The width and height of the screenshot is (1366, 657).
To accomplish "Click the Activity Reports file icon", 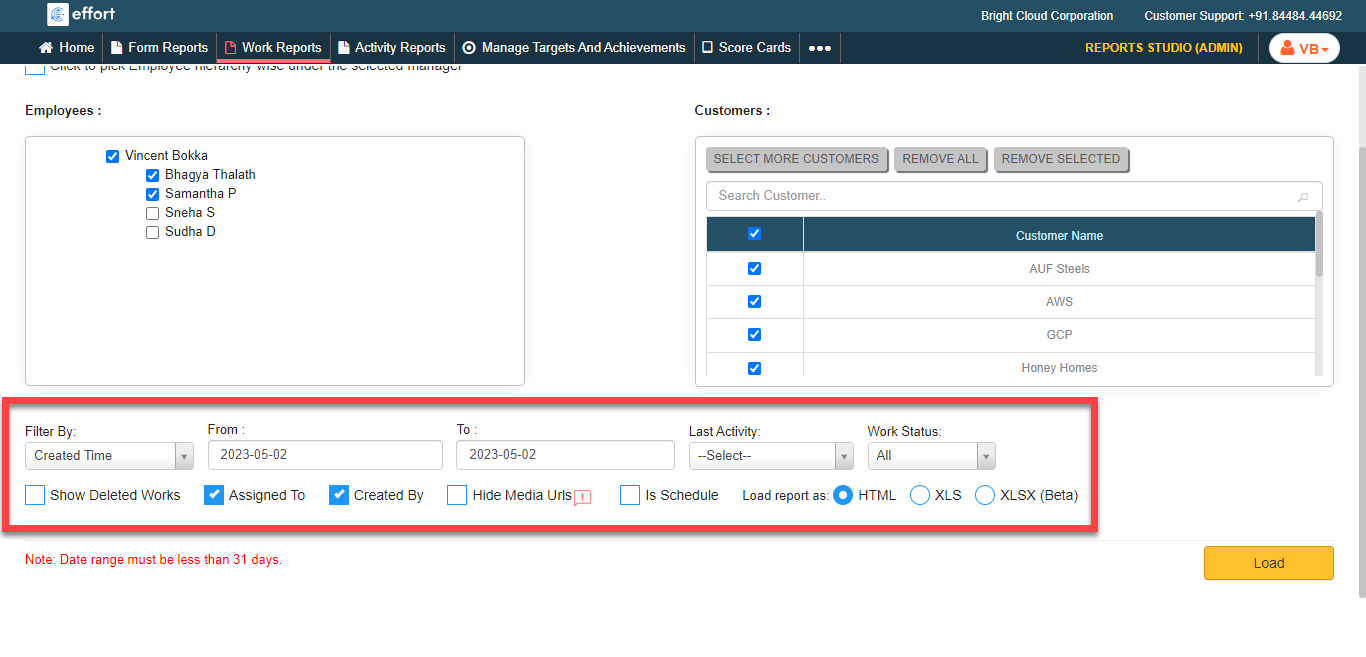I will coord(344,48).
